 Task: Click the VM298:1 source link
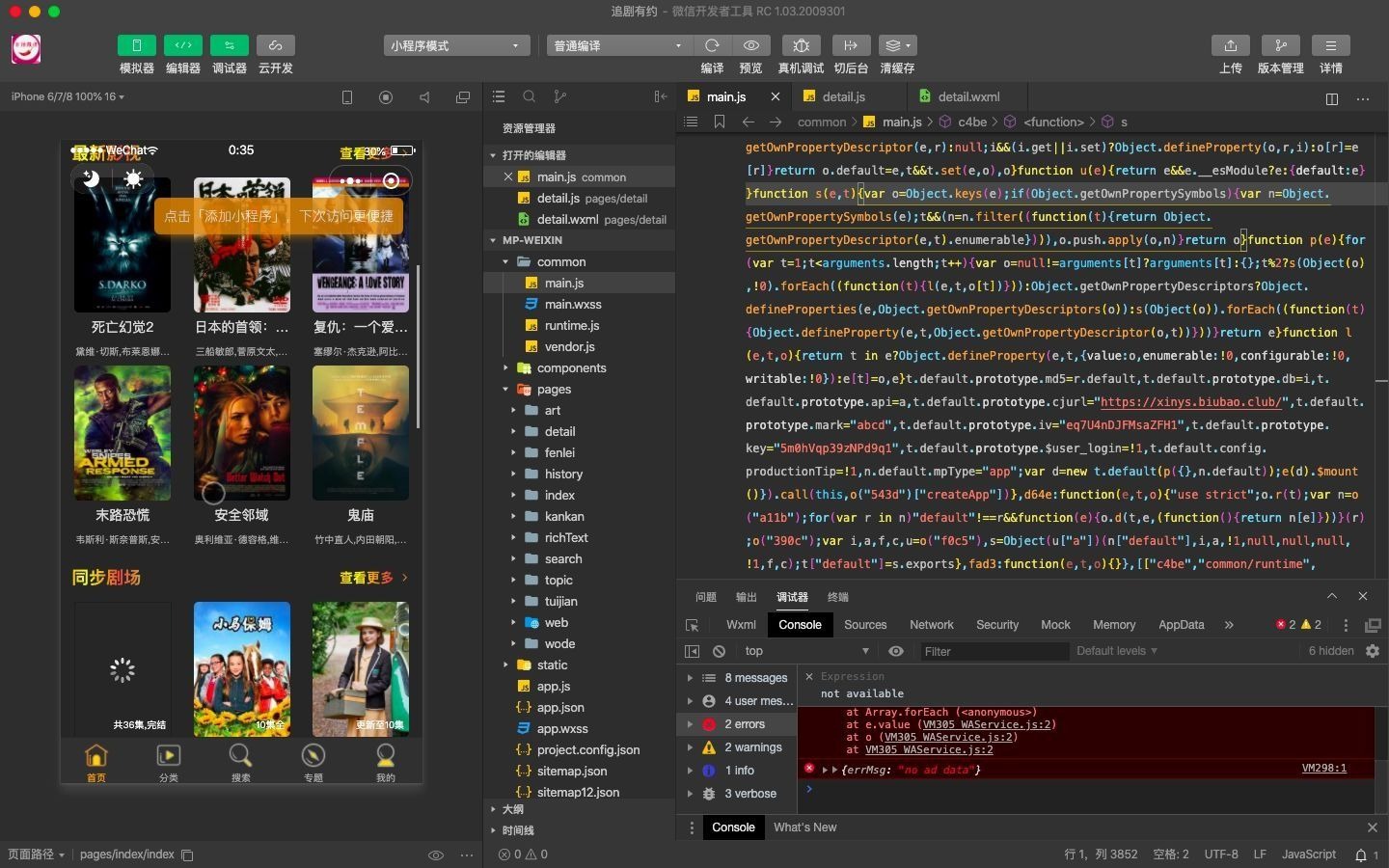tap(1323, 769)
